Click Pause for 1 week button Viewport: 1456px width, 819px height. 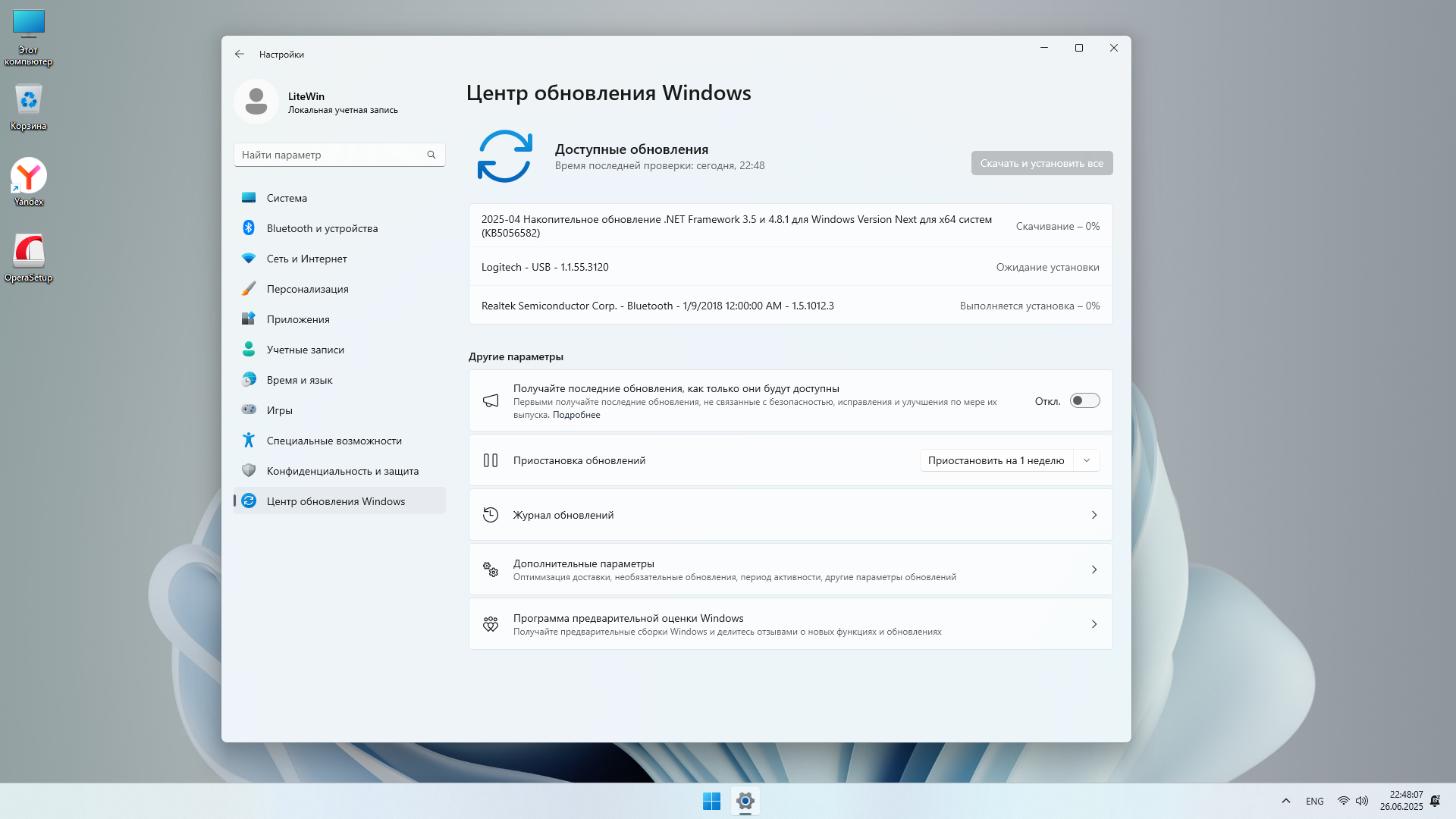996,460
